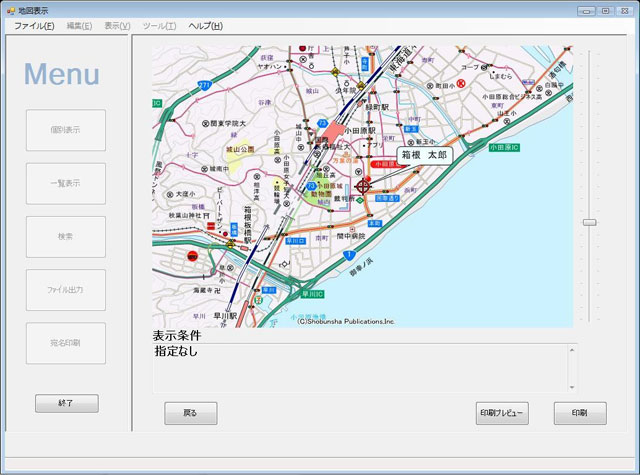
Task: Click the 指定なし display condition text box
Action: click(360, 368)
